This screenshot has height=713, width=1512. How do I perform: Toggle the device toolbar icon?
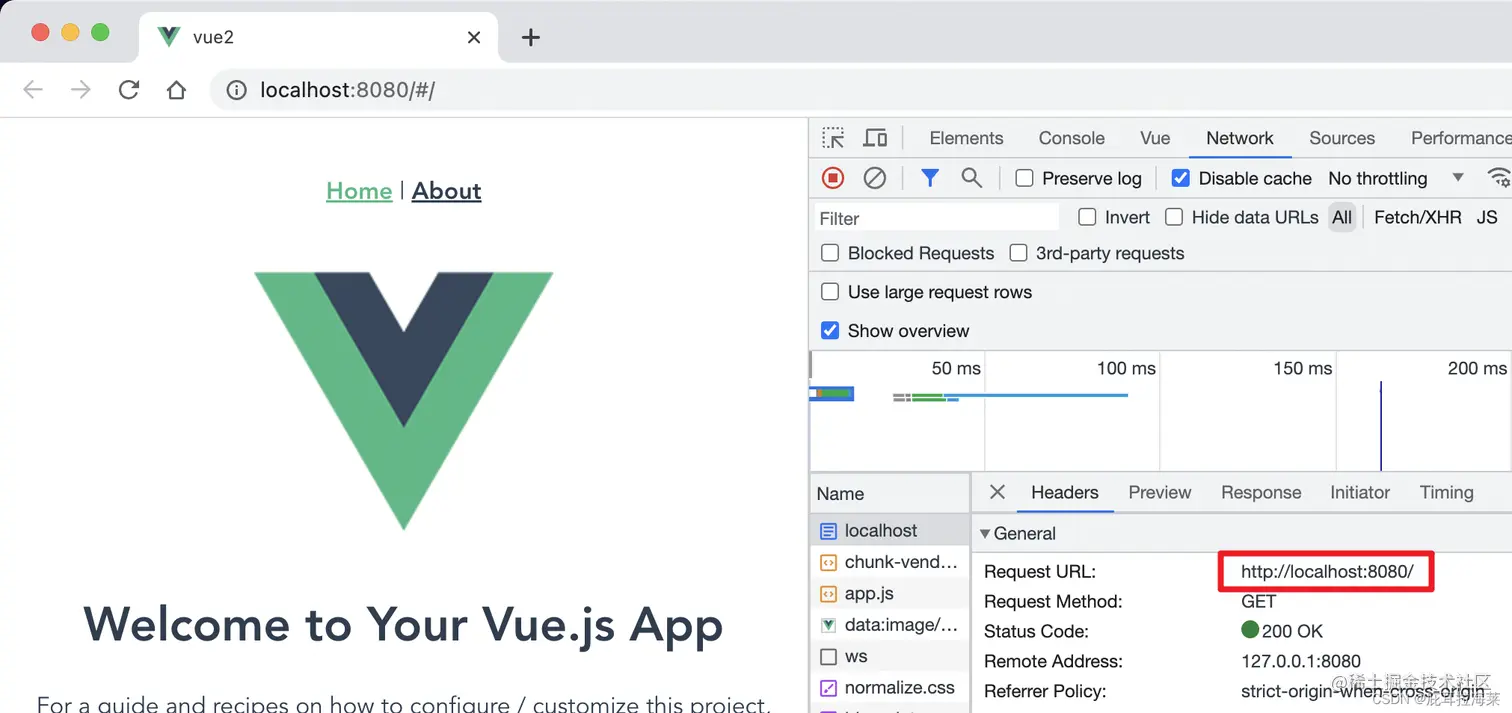tap(875, 138)
